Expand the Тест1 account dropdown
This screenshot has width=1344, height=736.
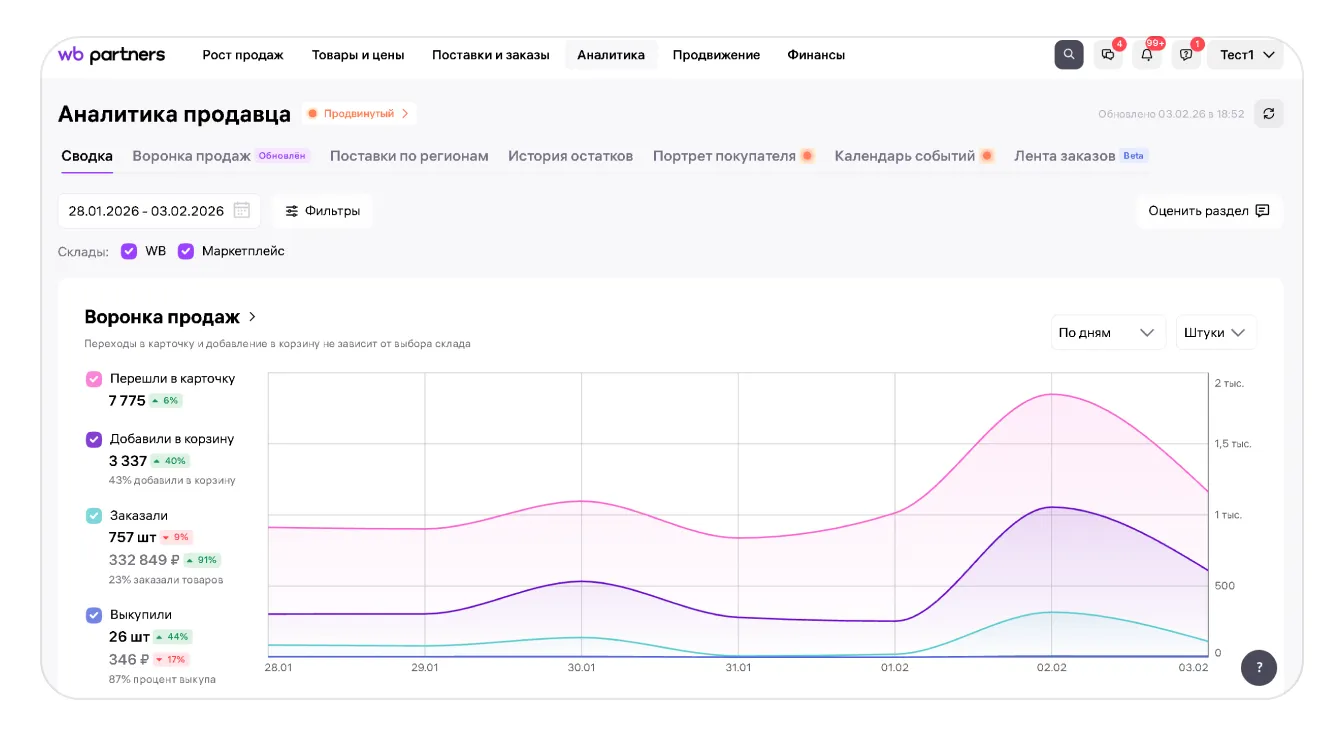click(x=1245, y=55)
